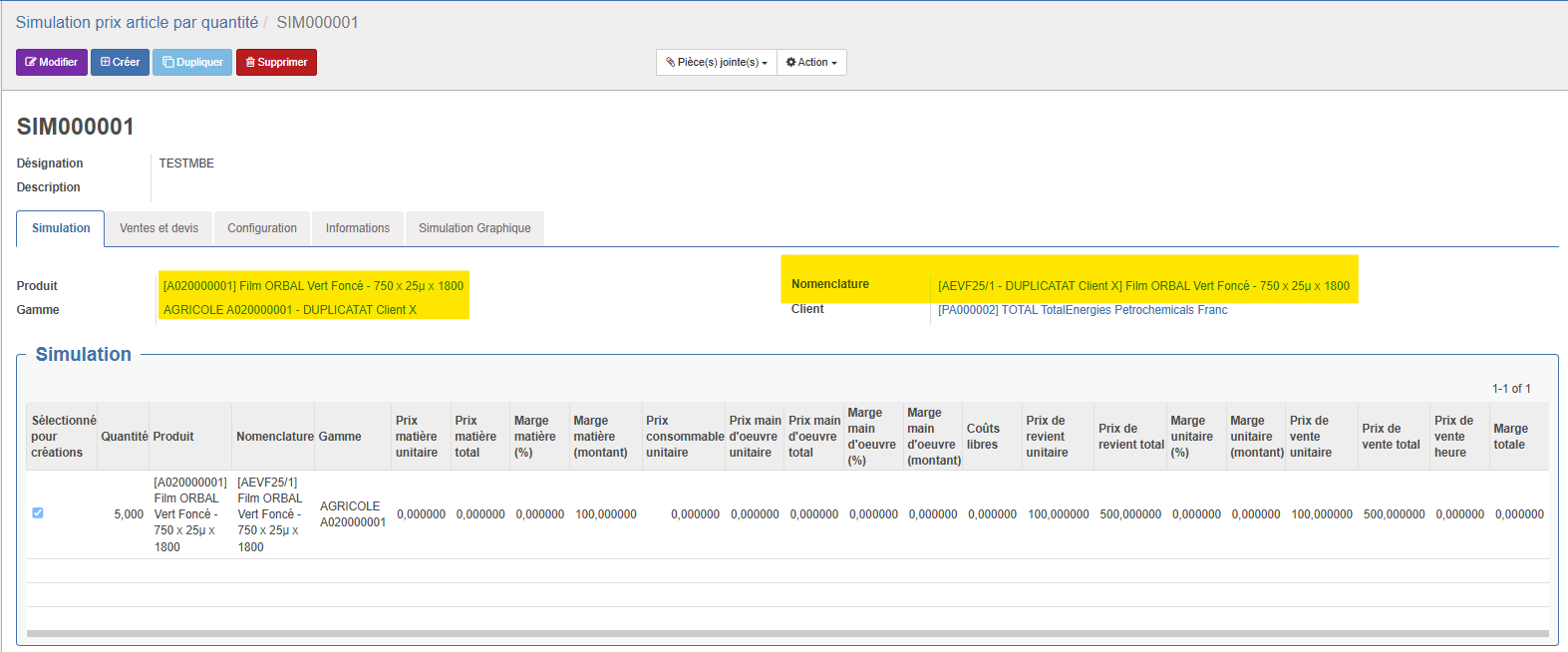Click the SIM000001 record title
Image resolution: width=1568 pixels, height=652 pixels.
[x=76, y=127]
